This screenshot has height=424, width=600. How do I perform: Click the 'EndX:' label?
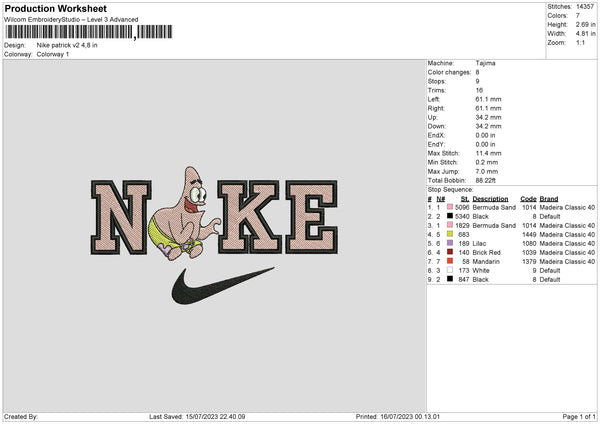437,135
